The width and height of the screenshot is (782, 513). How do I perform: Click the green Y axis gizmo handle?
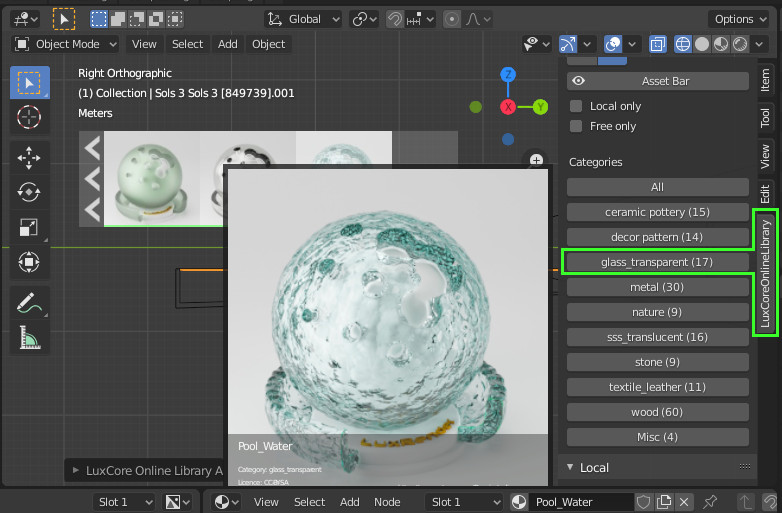[x=540, y=106]
